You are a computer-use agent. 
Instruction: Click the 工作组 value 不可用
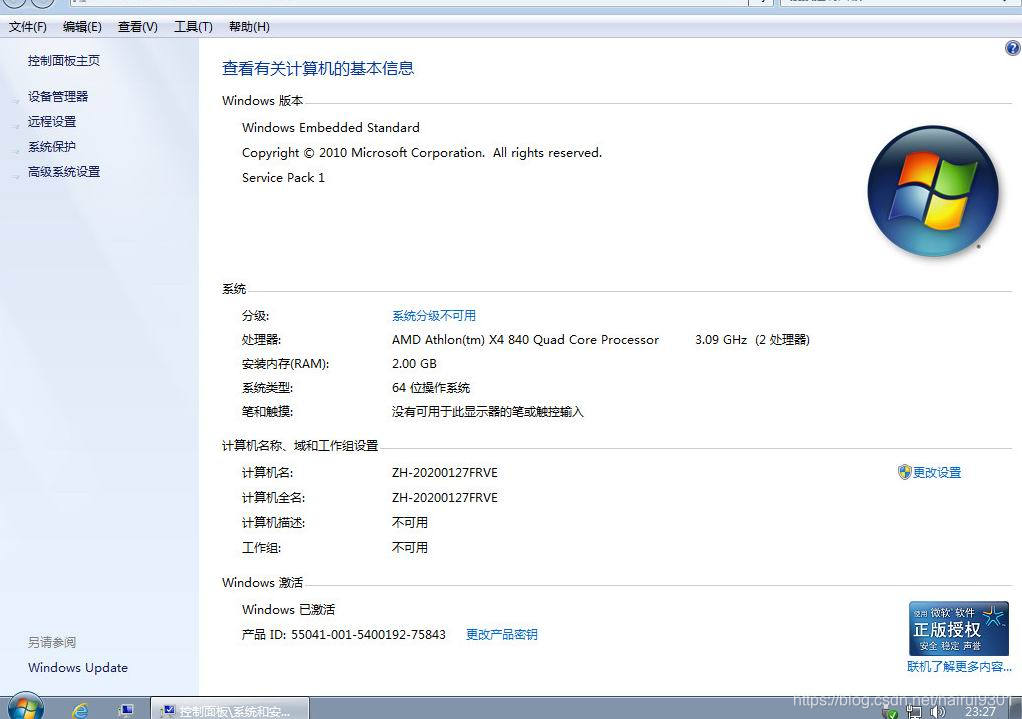point(409,548)
